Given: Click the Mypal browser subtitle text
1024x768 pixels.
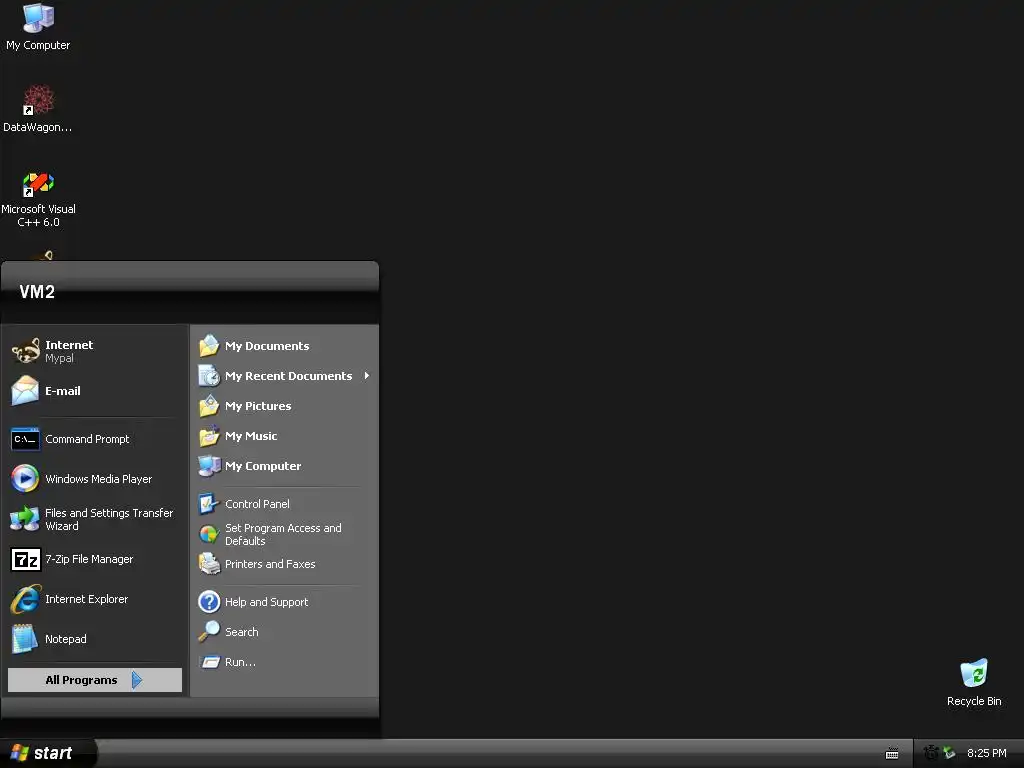Looking at the screenshot, I should pyautogui.click(x=59, y=359).
